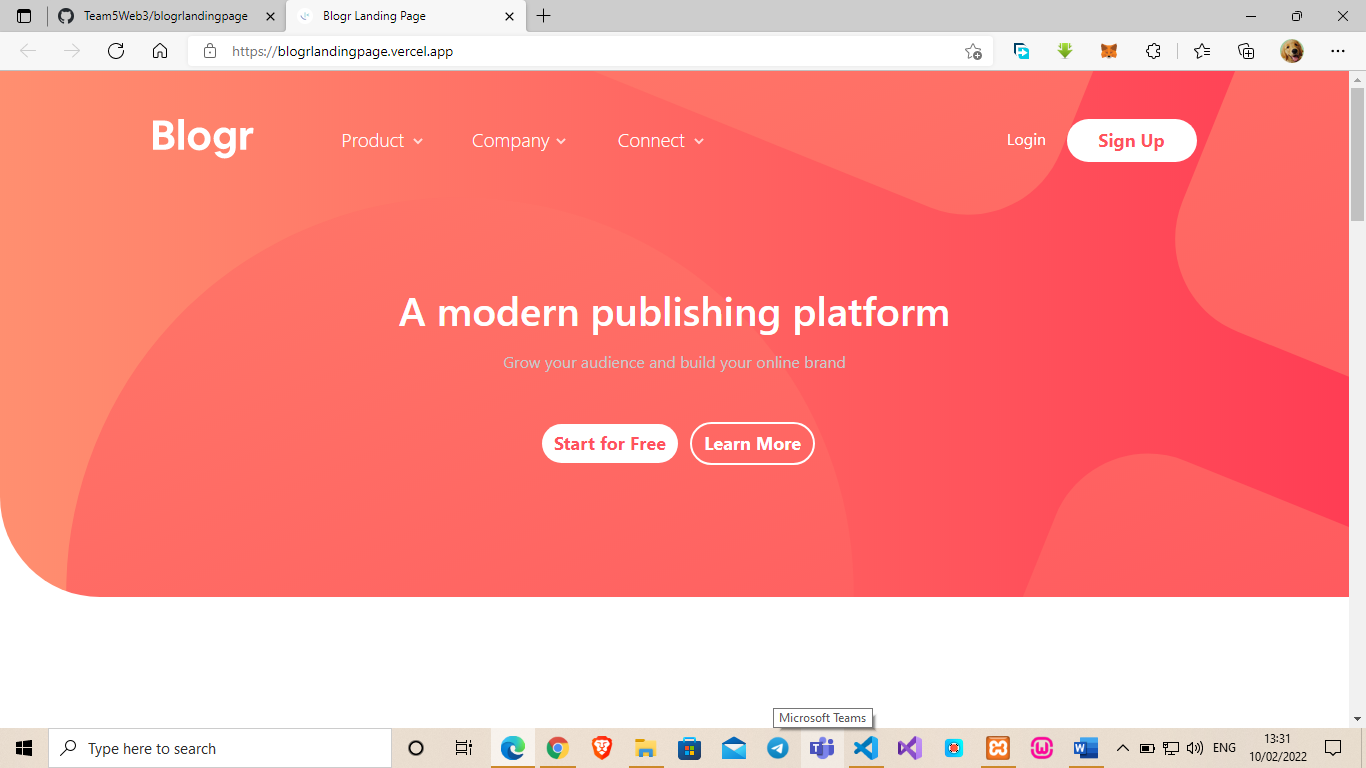Open Visual Studio Code from the taskbar
The width and height of the screenshot is (1366, 768).
coord(866,748)
